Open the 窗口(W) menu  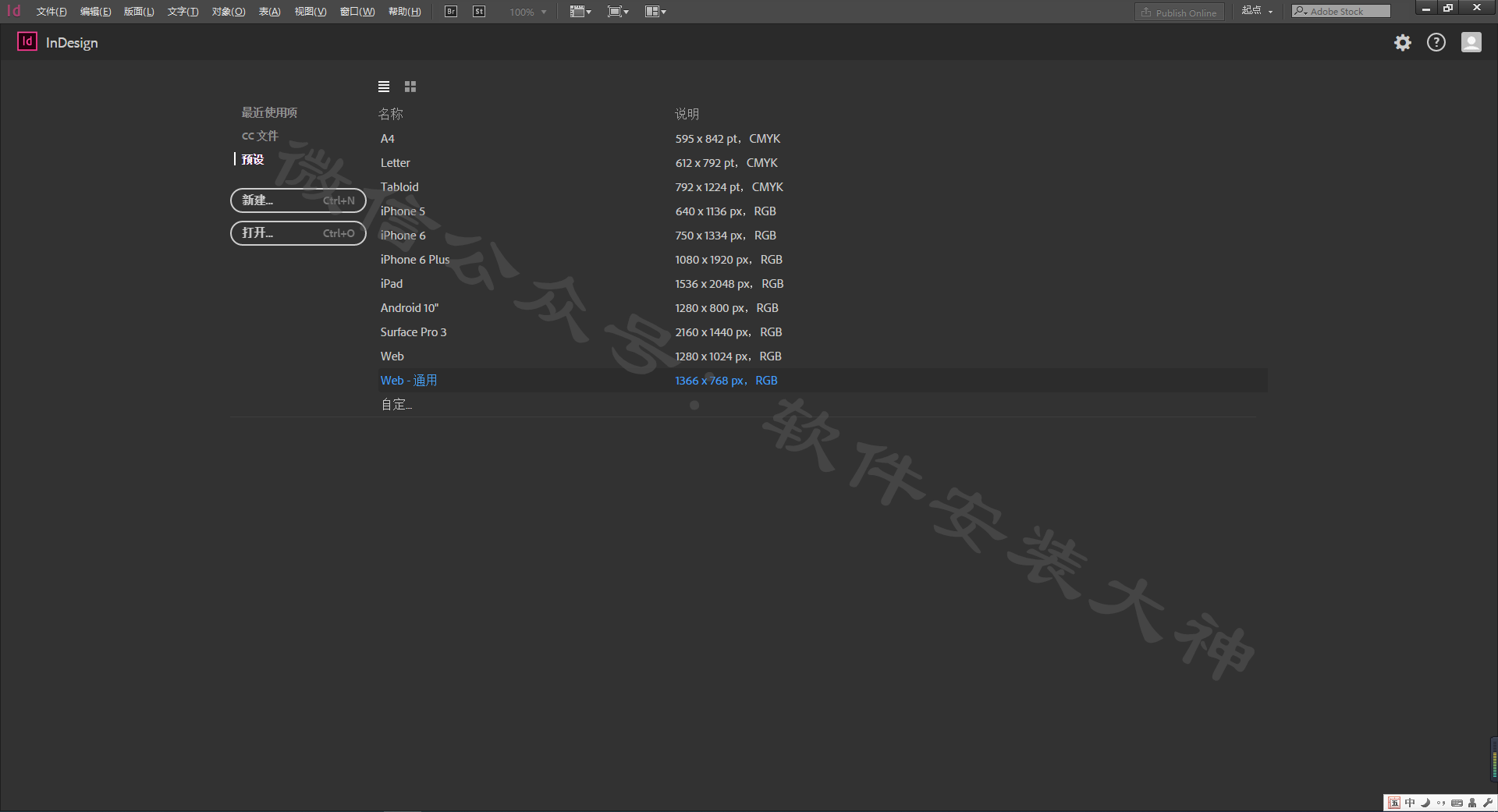[357, 12]
